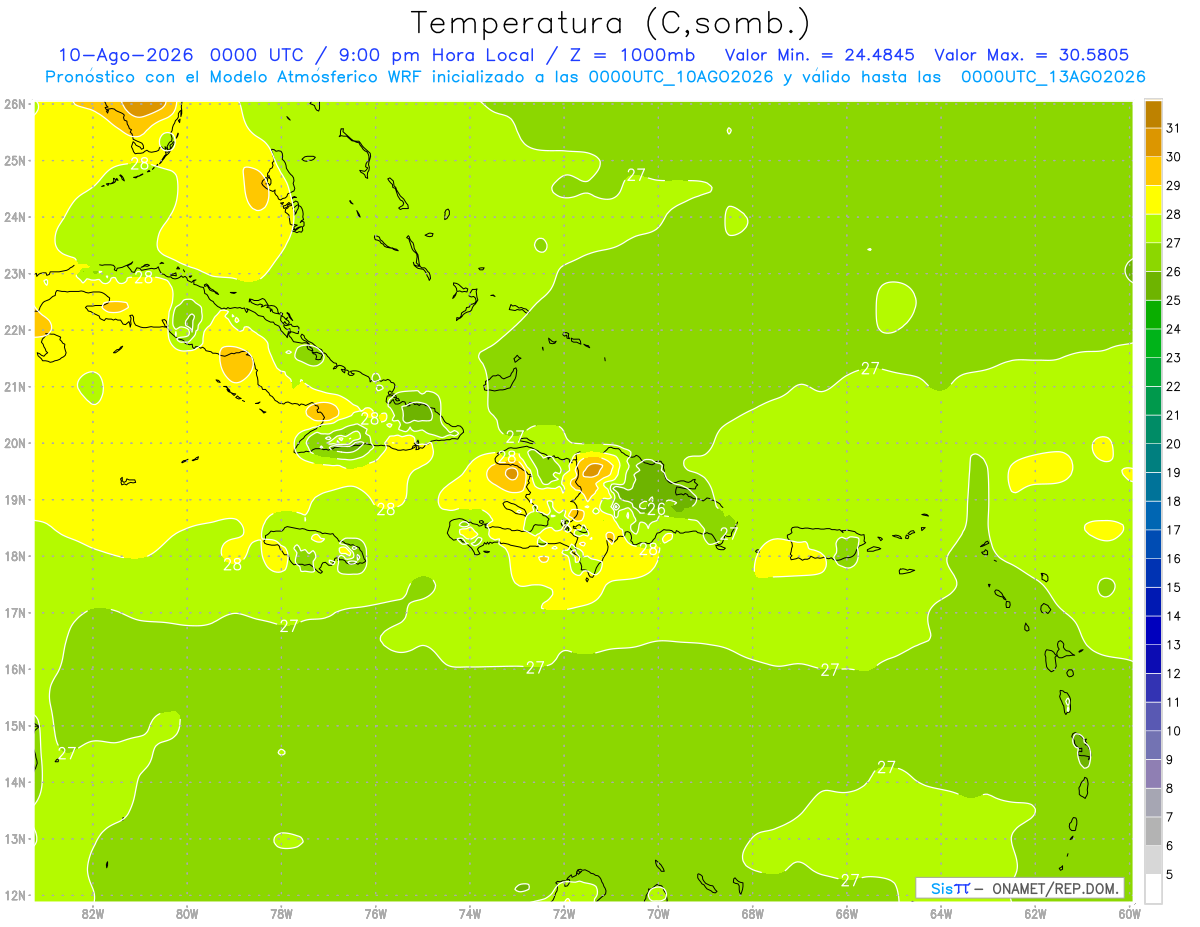Click the '18N' latitude axis label
This screenshot has width=1200, height=927.
coord(14,556)
